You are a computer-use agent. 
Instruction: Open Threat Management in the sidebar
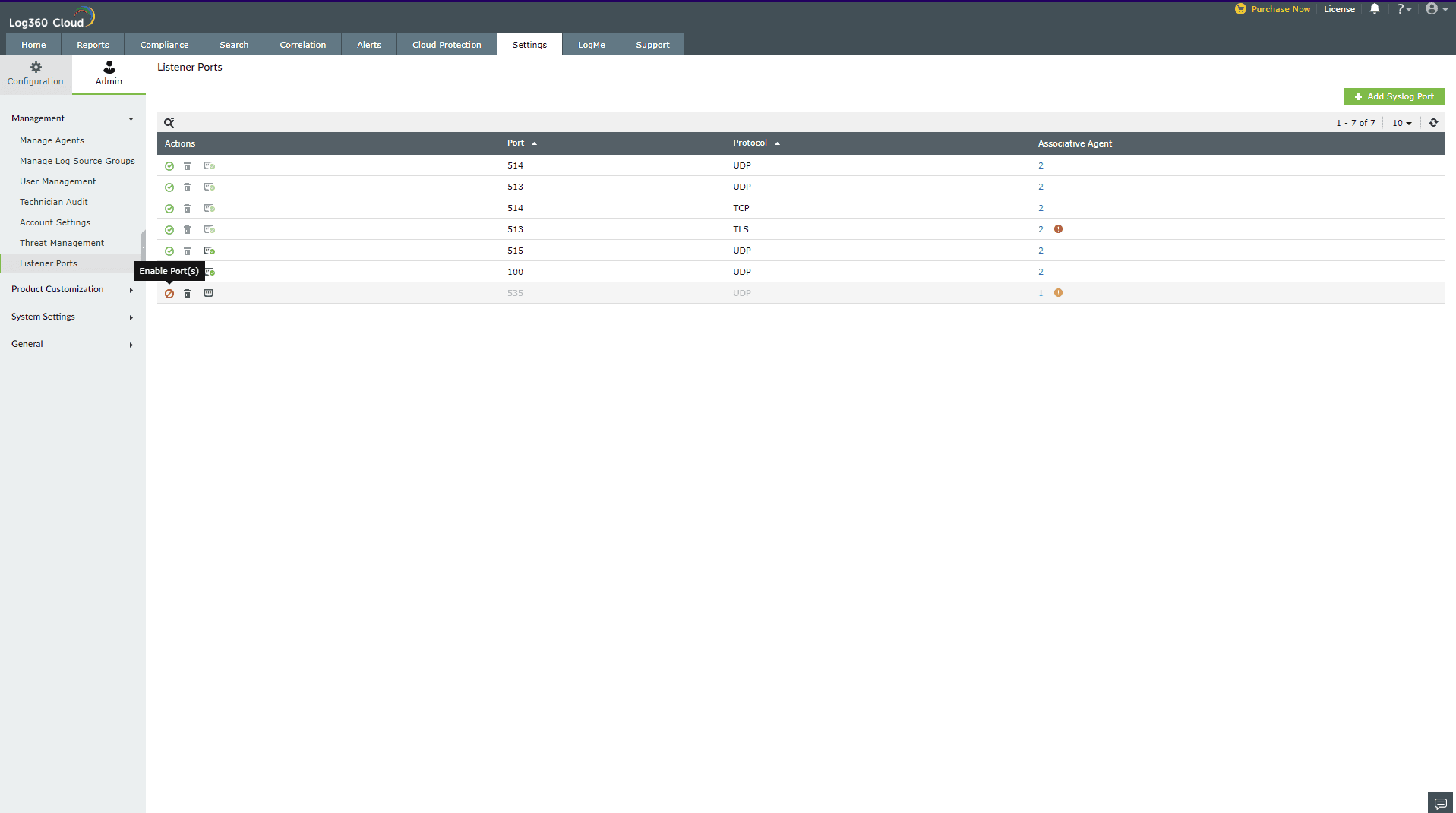[62, 243]
